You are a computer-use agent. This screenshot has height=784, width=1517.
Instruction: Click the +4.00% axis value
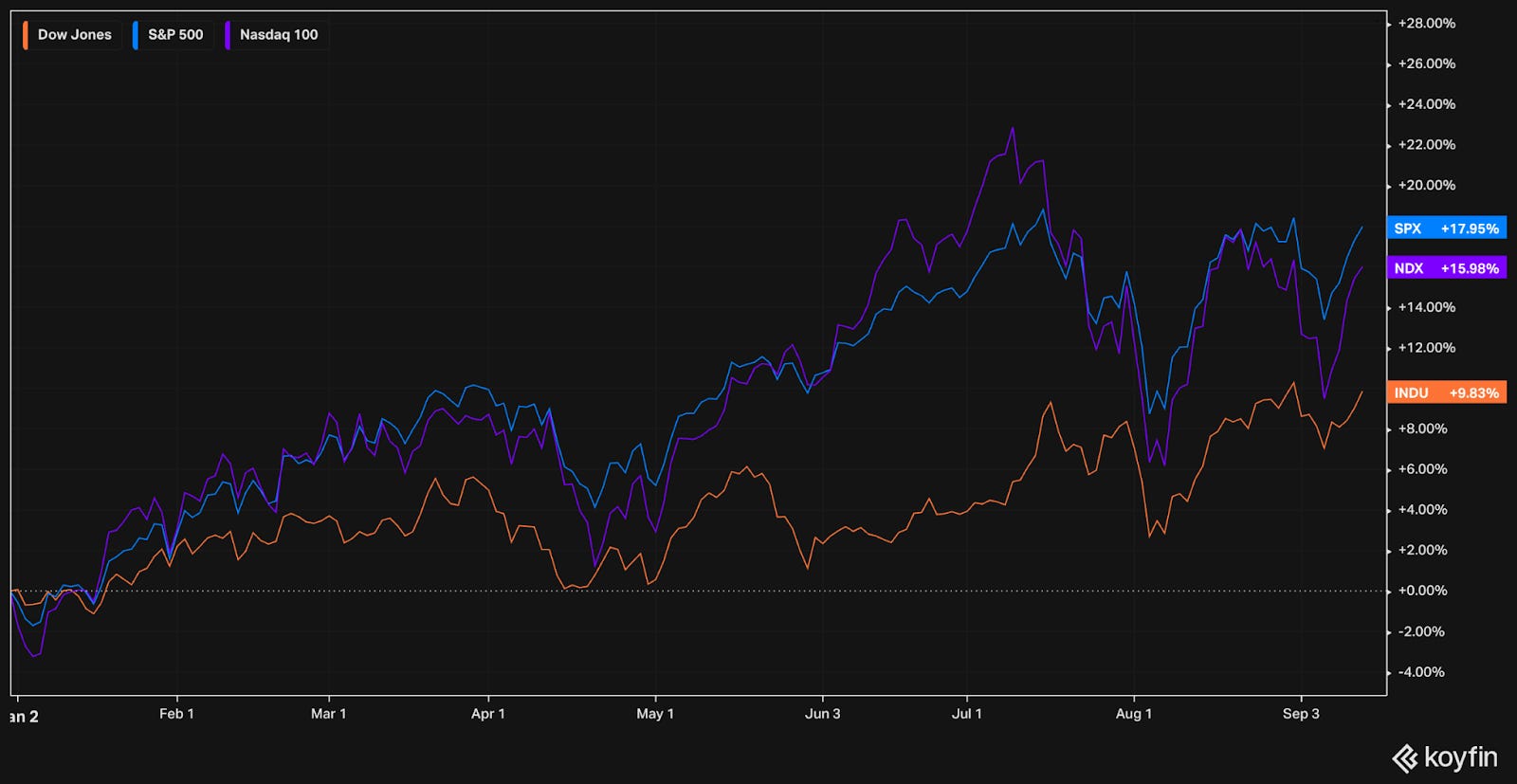(1423, 510)
